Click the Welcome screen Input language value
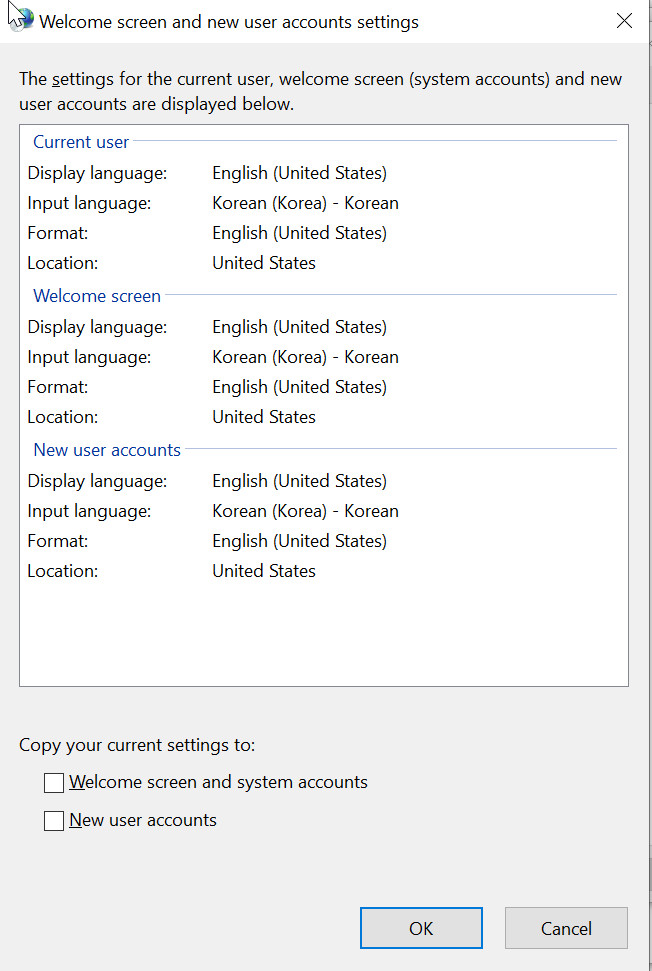The height and width of the screenshot is (971, 652). [305, 357]
